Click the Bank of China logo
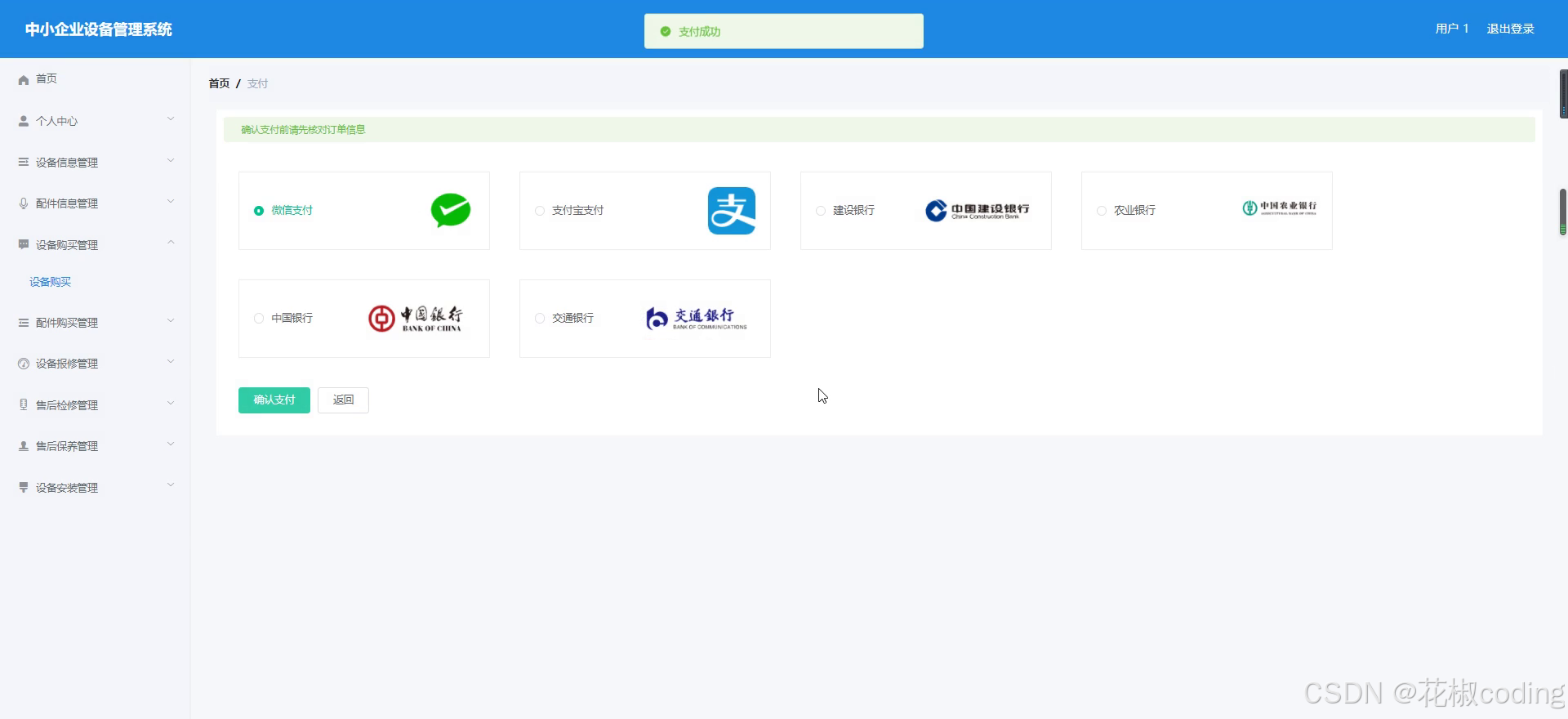1568x719 pixels. (x=416, y=319)
